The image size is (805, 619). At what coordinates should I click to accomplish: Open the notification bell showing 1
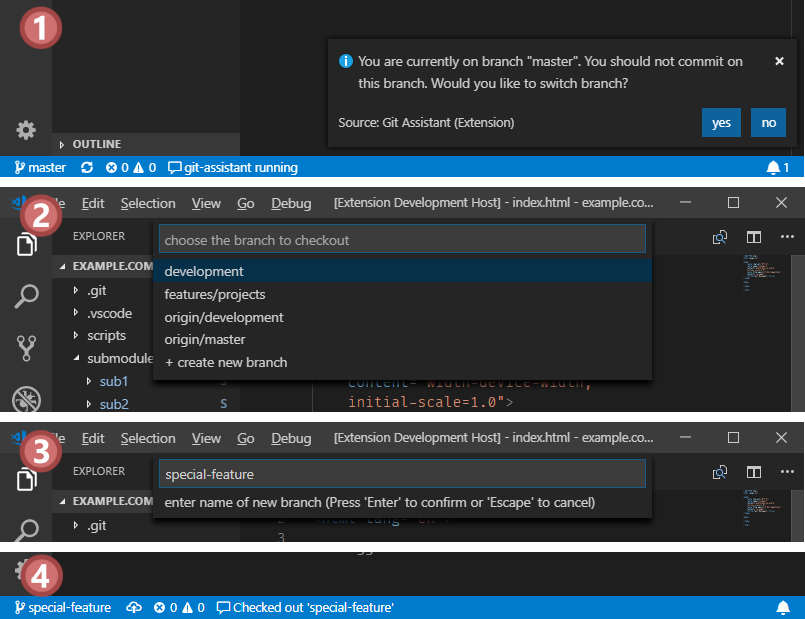pyautogui.click(x=778, y=168)
